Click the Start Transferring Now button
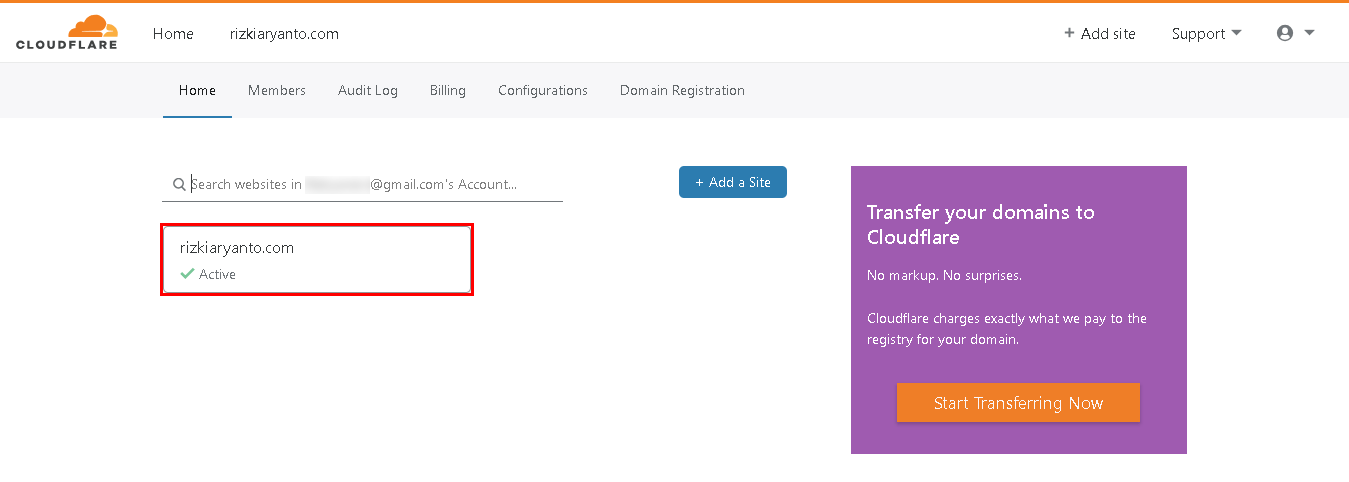The height and width of the screenshot is (482, 1349). pos(1018,403)
